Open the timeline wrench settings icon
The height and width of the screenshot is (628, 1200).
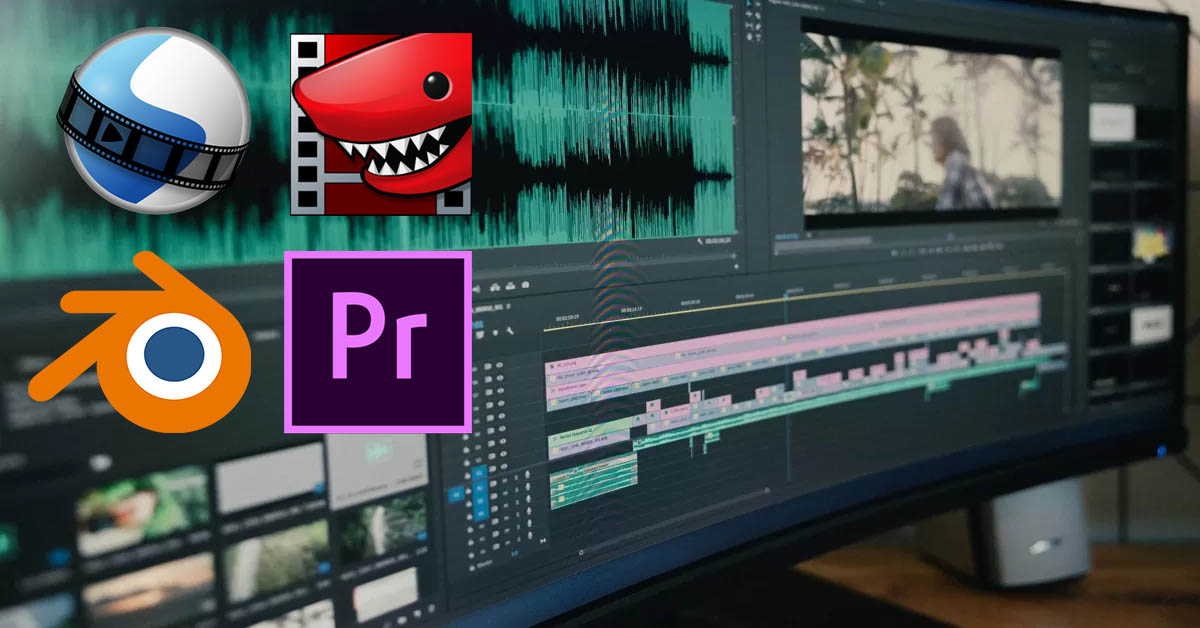(x=510, y=330)
